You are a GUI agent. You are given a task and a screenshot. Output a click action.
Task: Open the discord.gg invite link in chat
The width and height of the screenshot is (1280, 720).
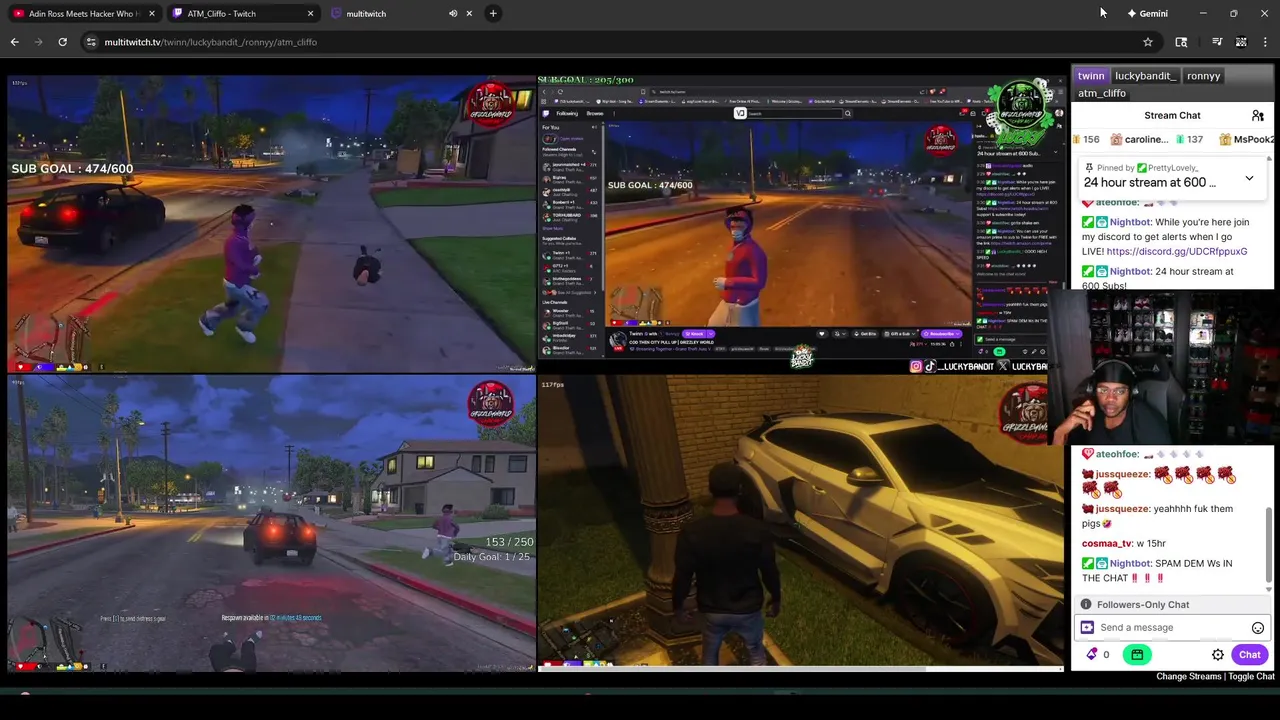(1177, 252)
